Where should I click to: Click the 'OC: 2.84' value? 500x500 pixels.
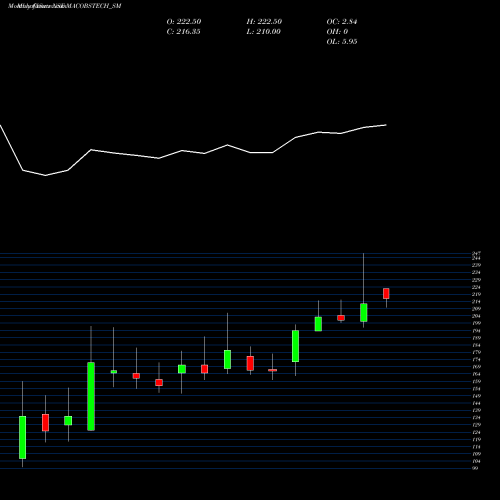[342, 22]
